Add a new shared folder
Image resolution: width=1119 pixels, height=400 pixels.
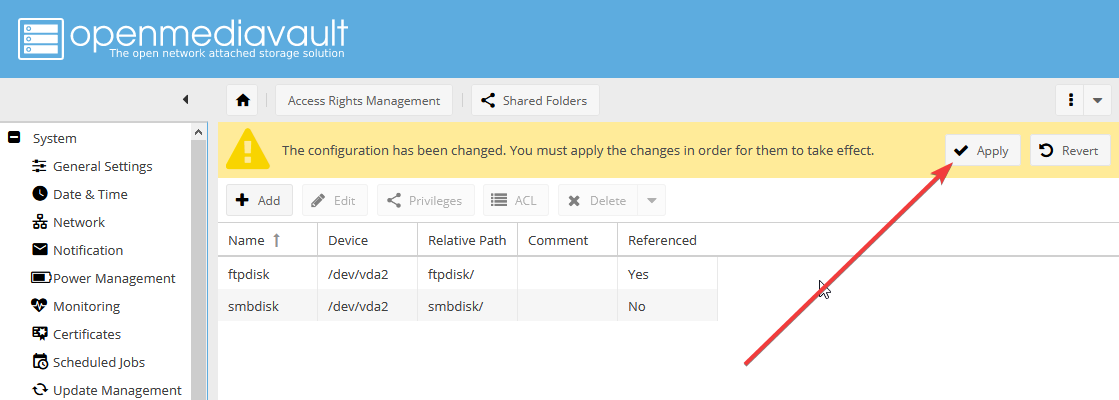pos(259,200)
